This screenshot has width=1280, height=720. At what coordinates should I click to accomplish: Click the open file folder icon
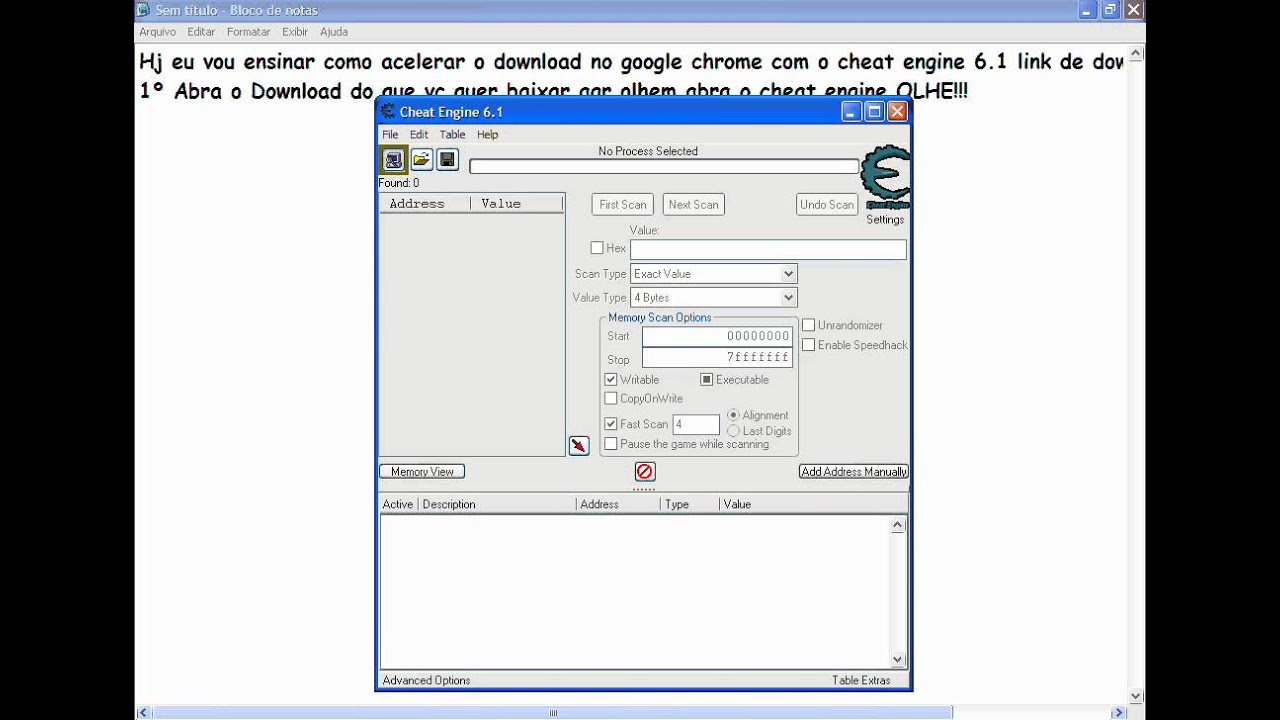(422, 159)
